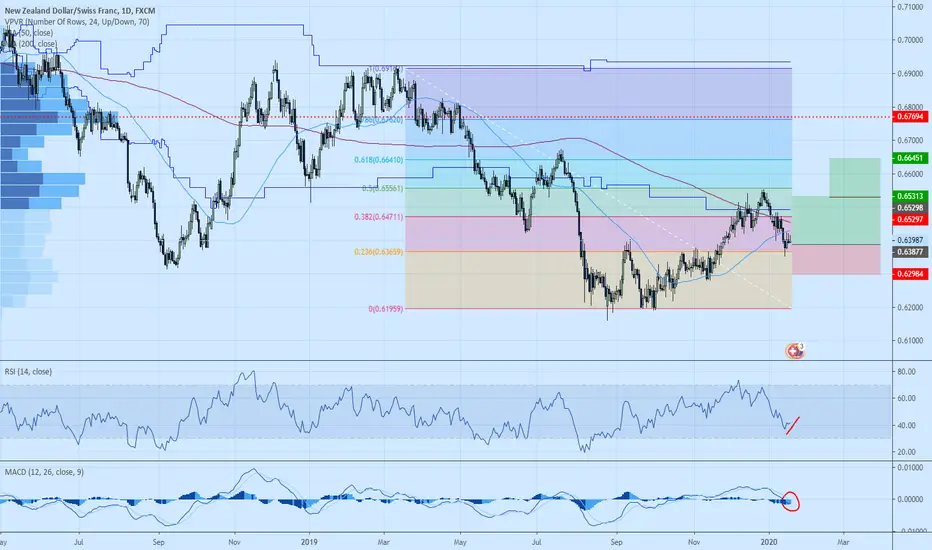
Task: Select the upper green profit box near 0.66451
Action: pyautogui.click(x=855, y=177)
